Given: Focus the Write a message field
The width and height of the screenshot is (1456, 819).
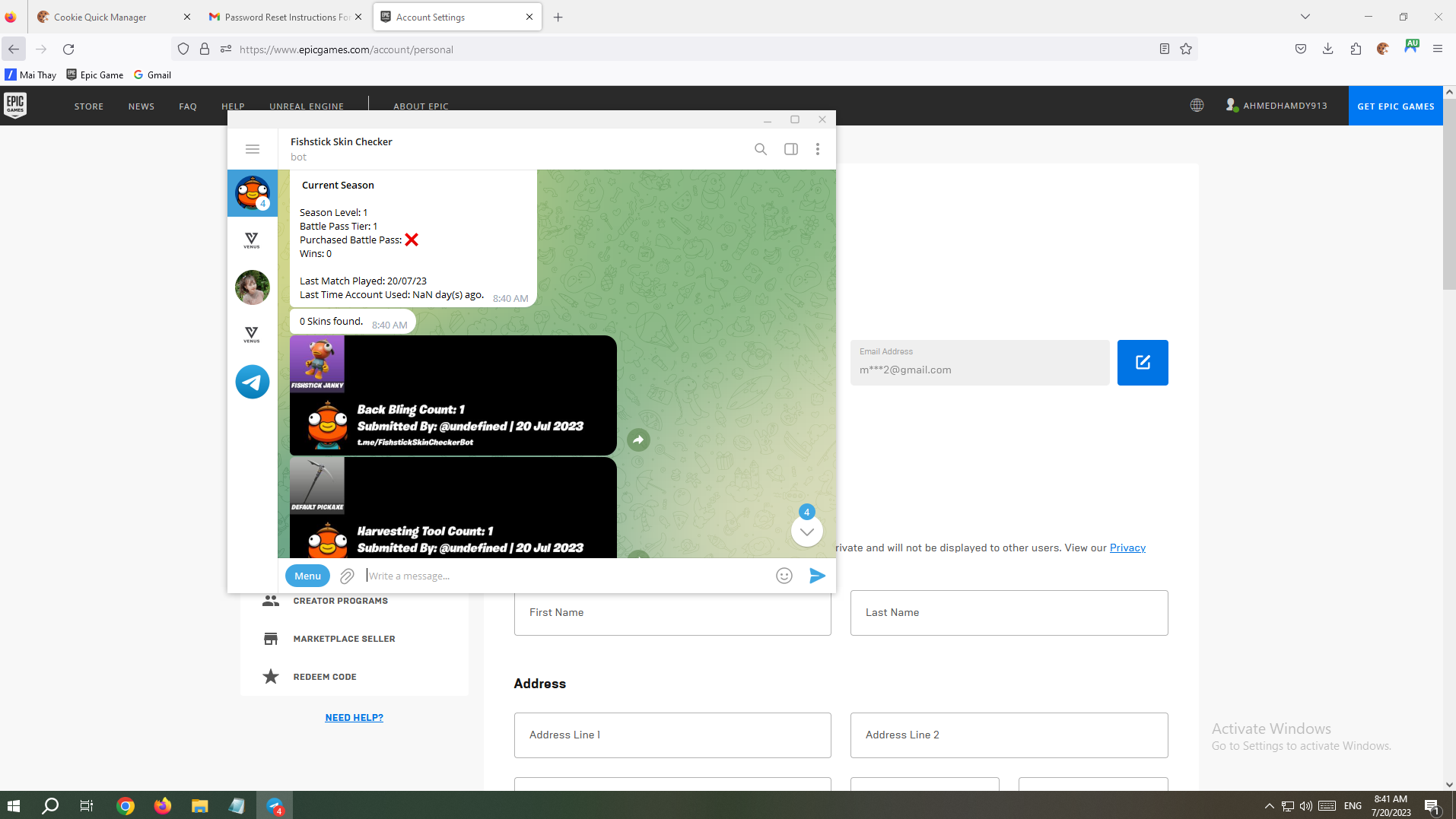Looking at the screenshot, I should coord(567,576).
